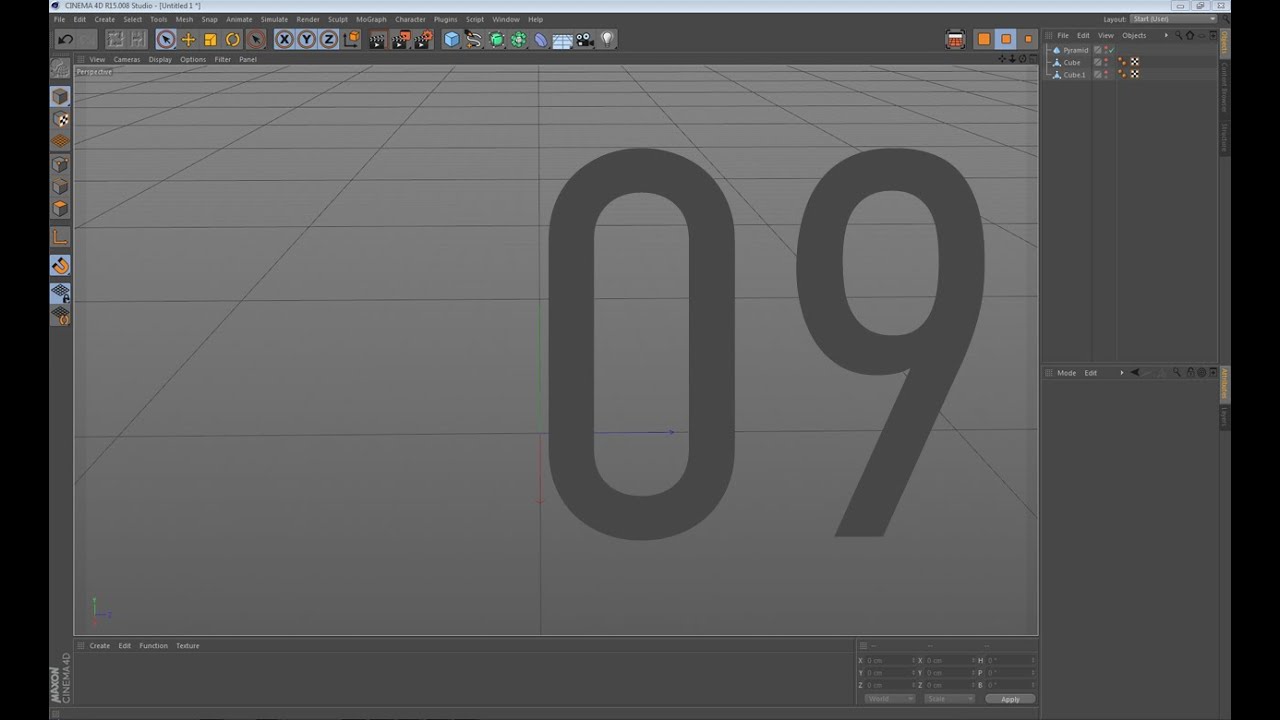Click the Enable Axis icon in left palette
1280x720 pixels.
(x=60, y=237)
